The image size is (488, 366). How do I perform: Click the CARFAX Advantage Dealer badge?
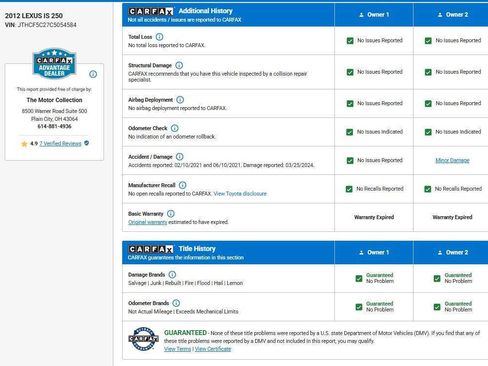click(54, 64)
